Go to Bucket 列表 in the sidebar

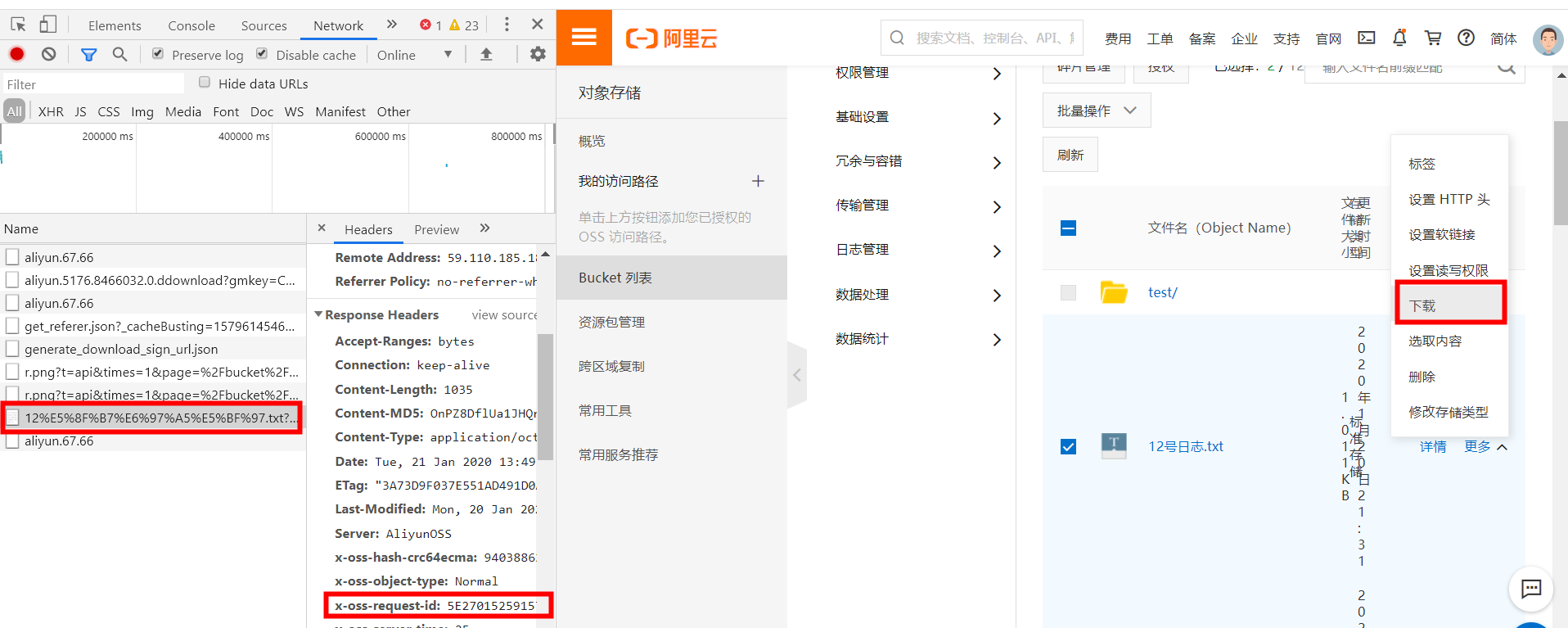click(x=672, y=278)
